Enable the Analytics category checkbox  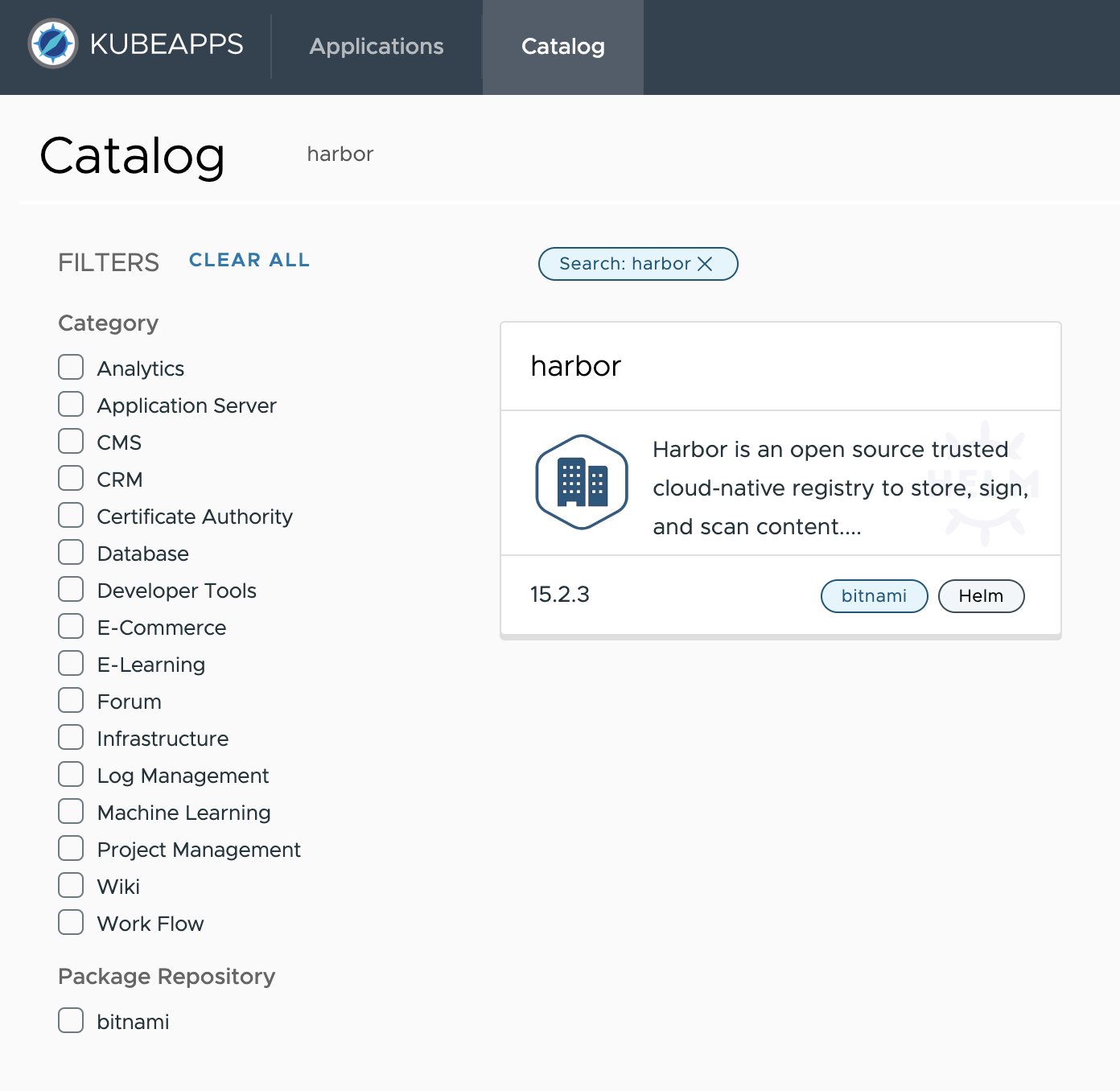[x=71, y=368]
